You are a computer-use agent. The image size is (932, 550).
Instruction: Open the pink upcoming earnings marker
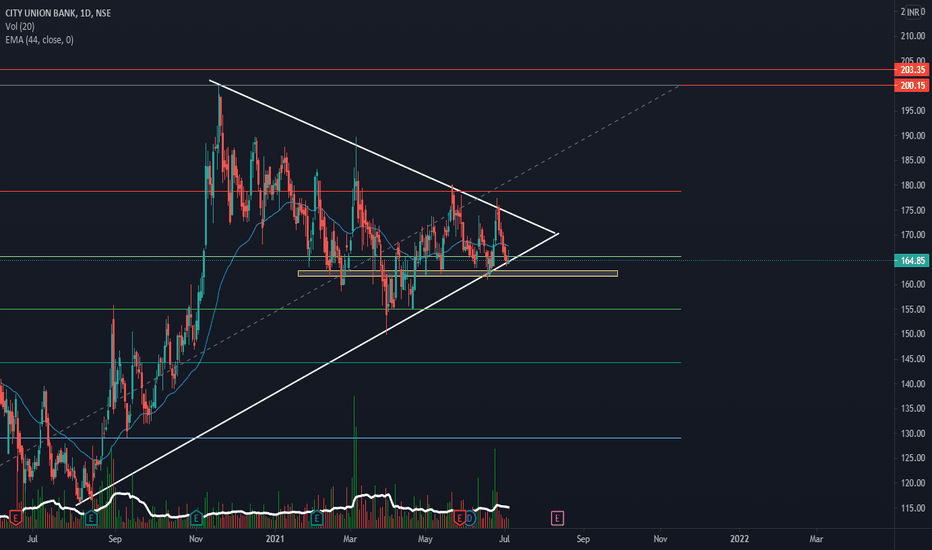pyautogui.click(x=557, y=518)
